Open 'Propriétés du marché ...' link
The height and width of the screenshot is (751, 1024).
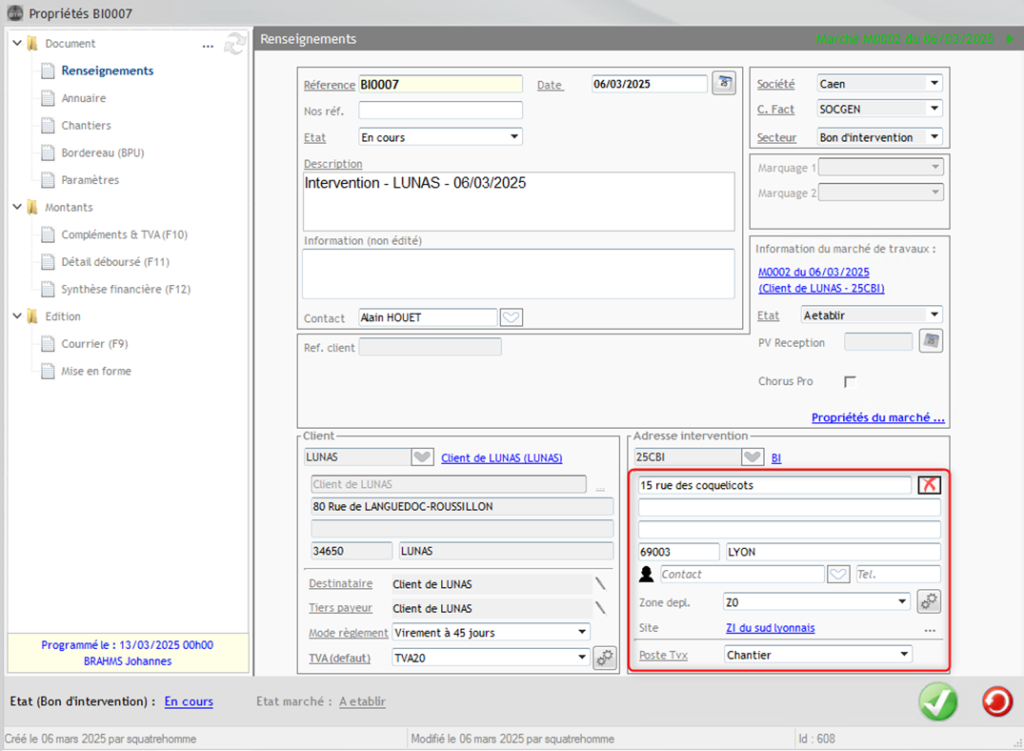tap(877, 417)
